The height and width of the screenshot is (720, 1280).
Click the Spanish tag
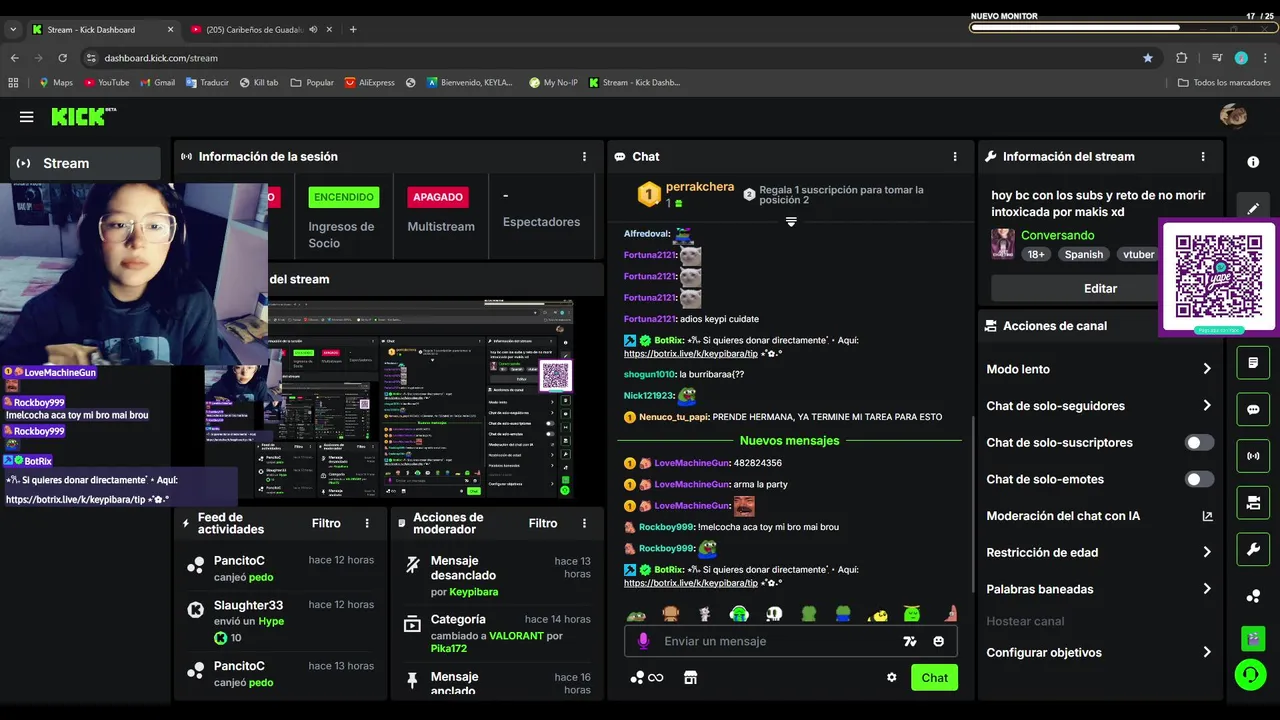click(1083, 254)
